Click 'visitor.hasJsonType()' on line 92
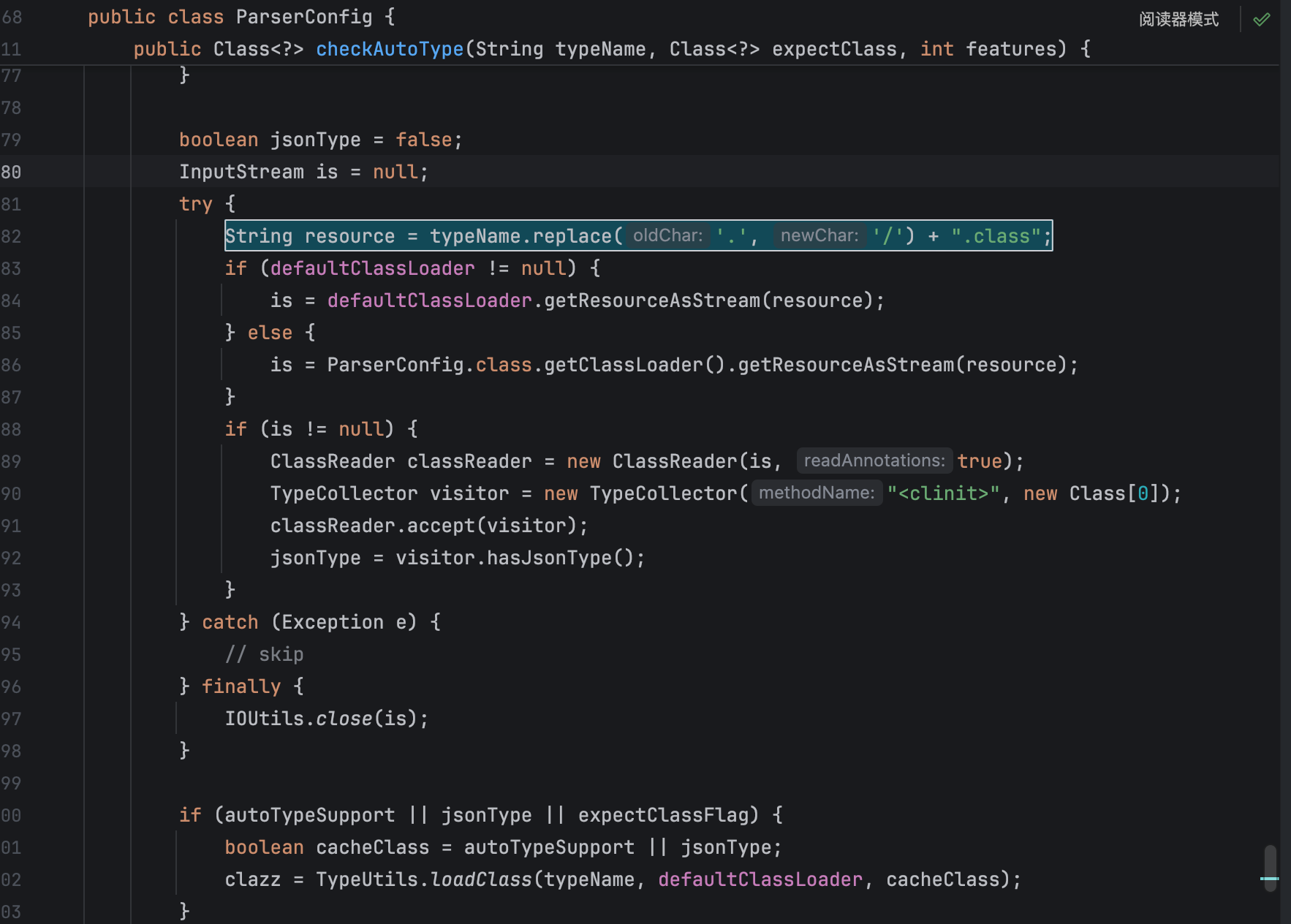 (515, 558)
